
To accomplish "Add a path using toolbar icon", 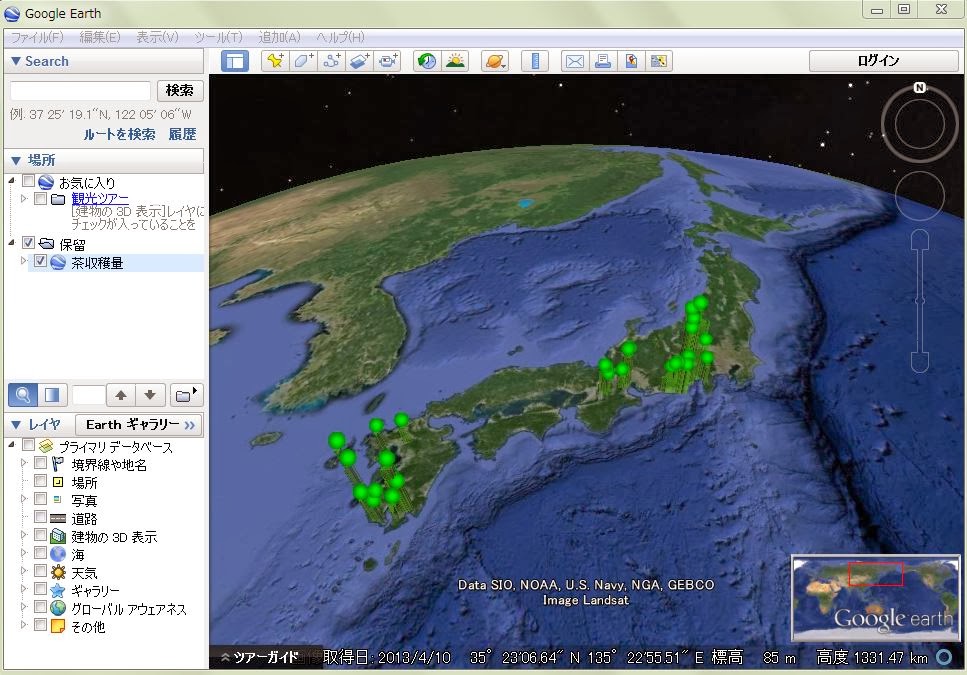I will click(332, 61).
